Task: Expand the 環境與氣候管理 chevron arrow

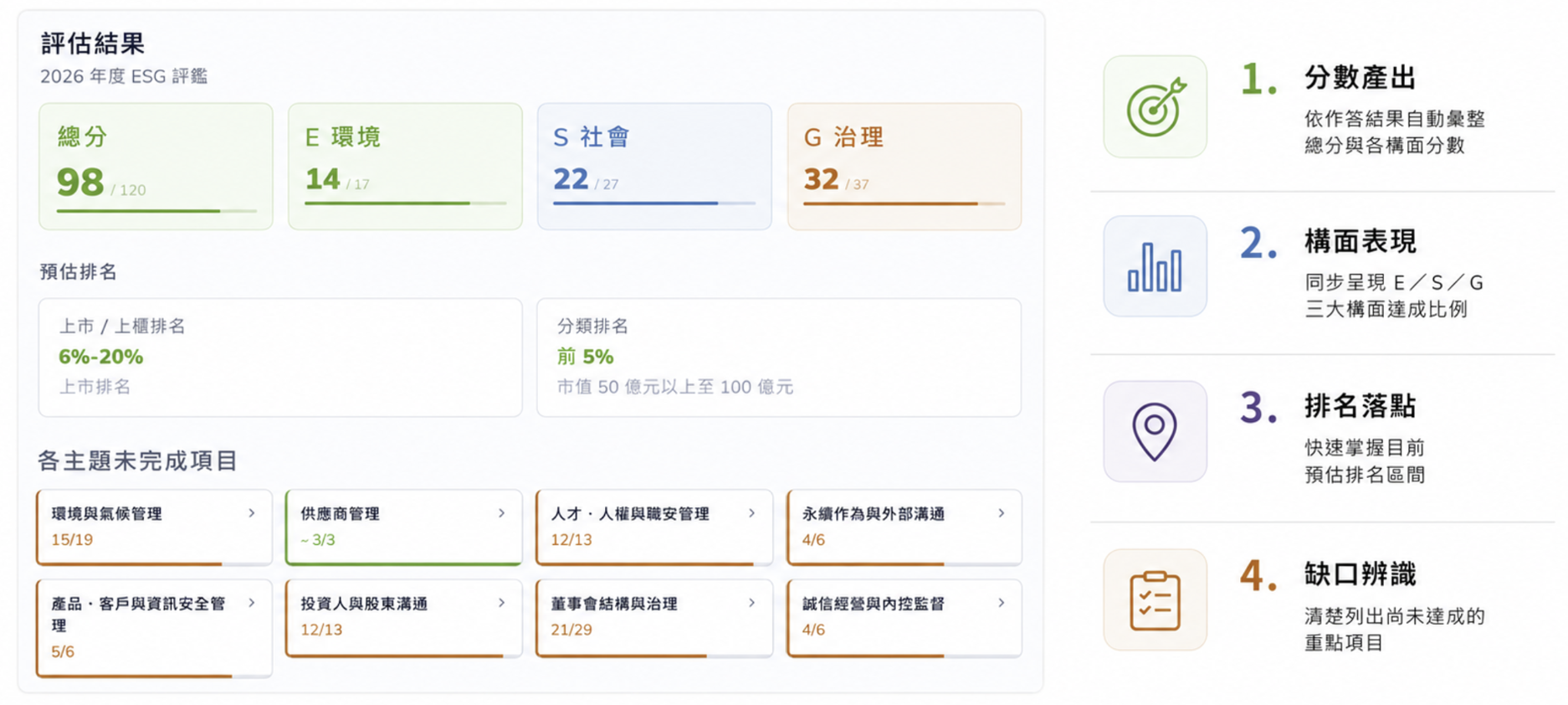Action: [x=251, y=513]
